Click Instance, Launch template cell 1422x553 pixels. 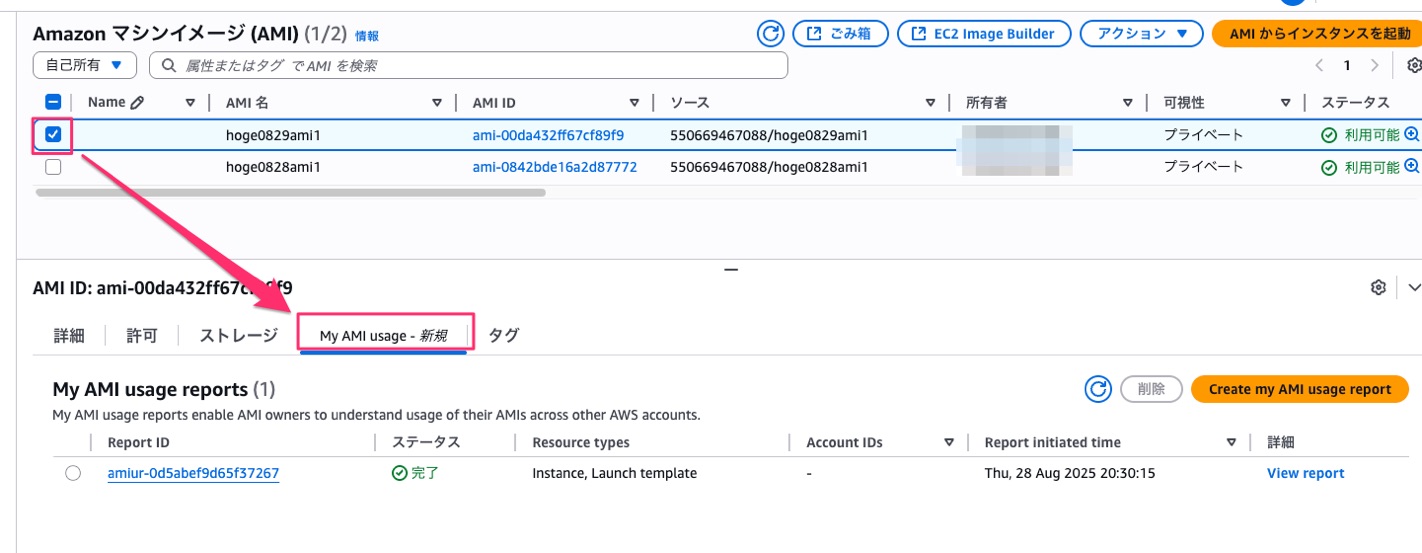[614, 474]
